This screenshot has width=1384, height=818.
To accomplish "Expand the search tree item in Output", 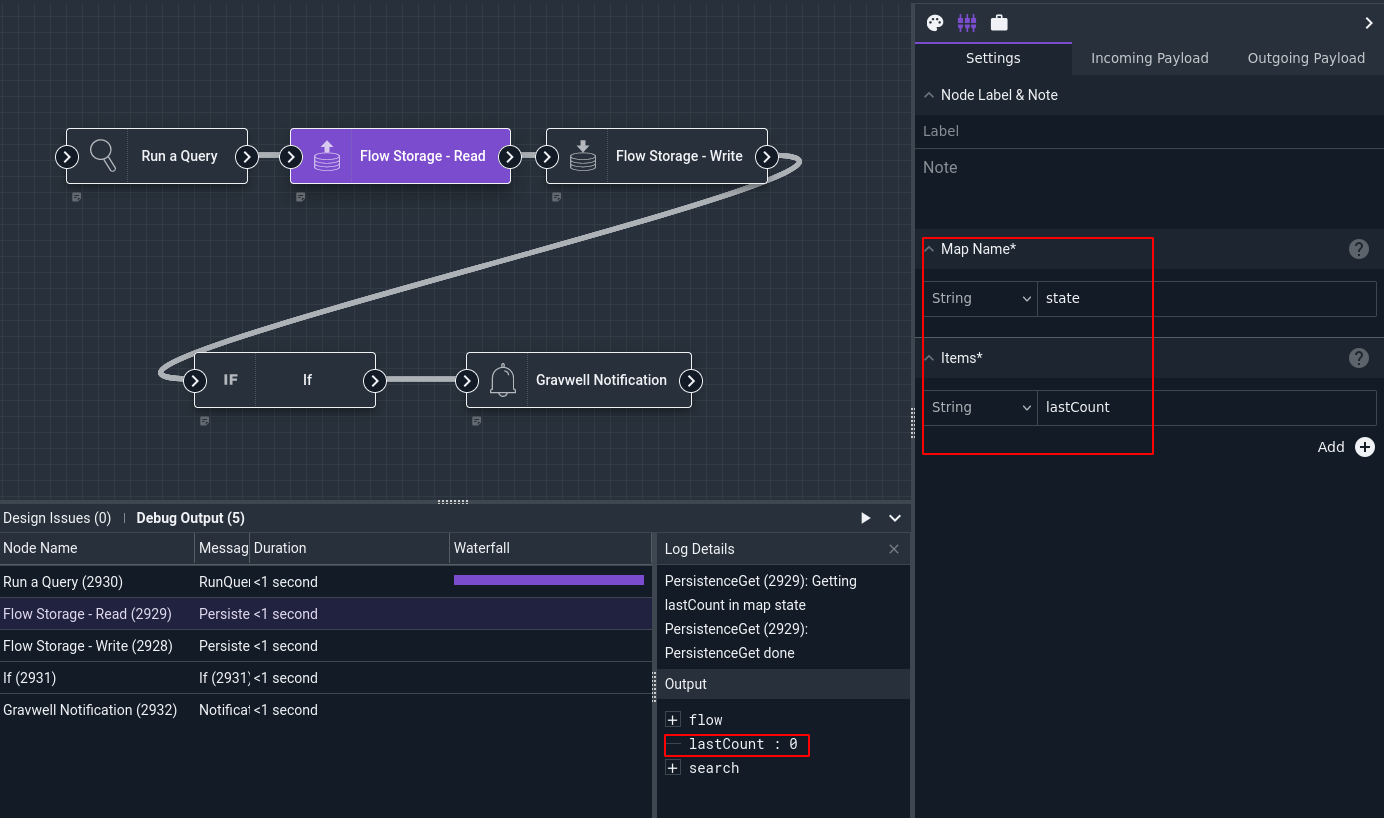I will 673,768.
